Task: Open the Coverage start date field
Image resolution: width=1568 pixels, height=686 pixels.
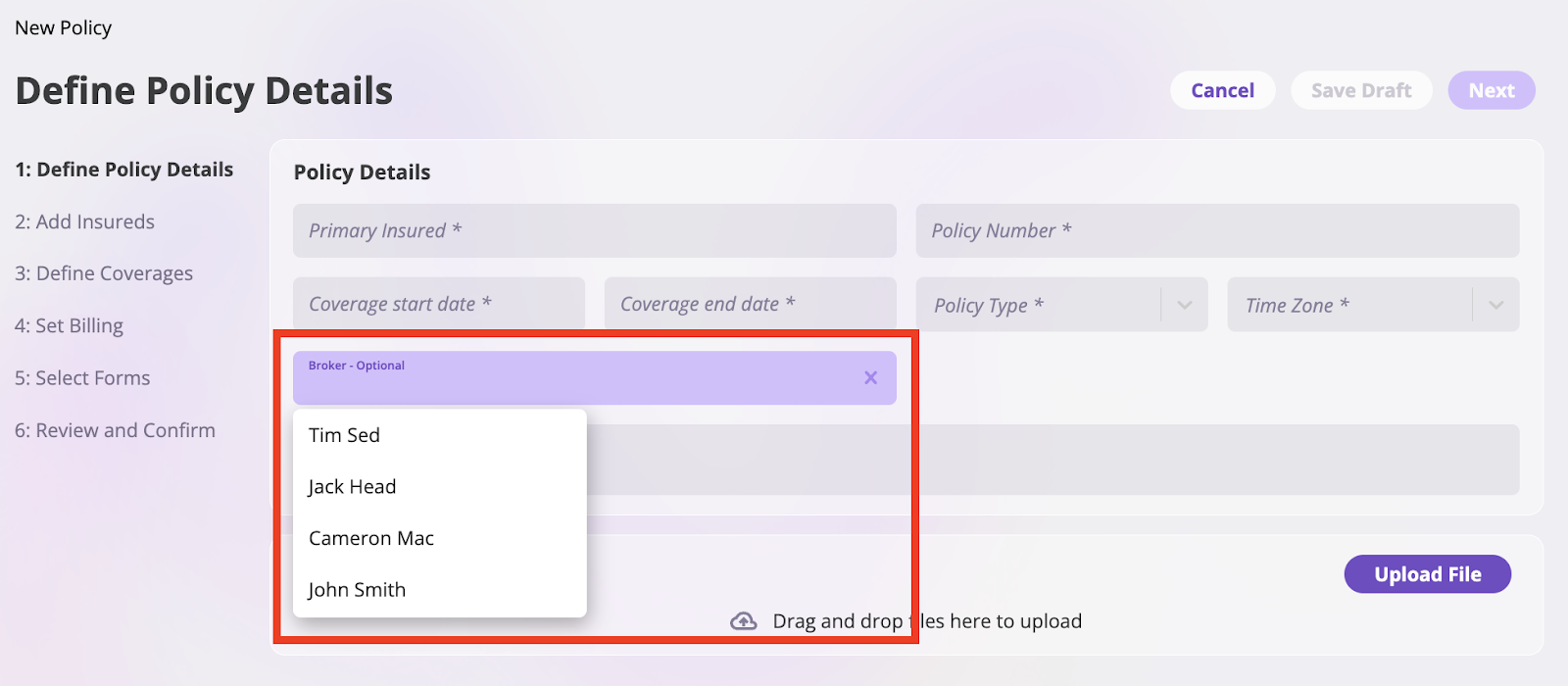Action: click(x=439, y=304)
